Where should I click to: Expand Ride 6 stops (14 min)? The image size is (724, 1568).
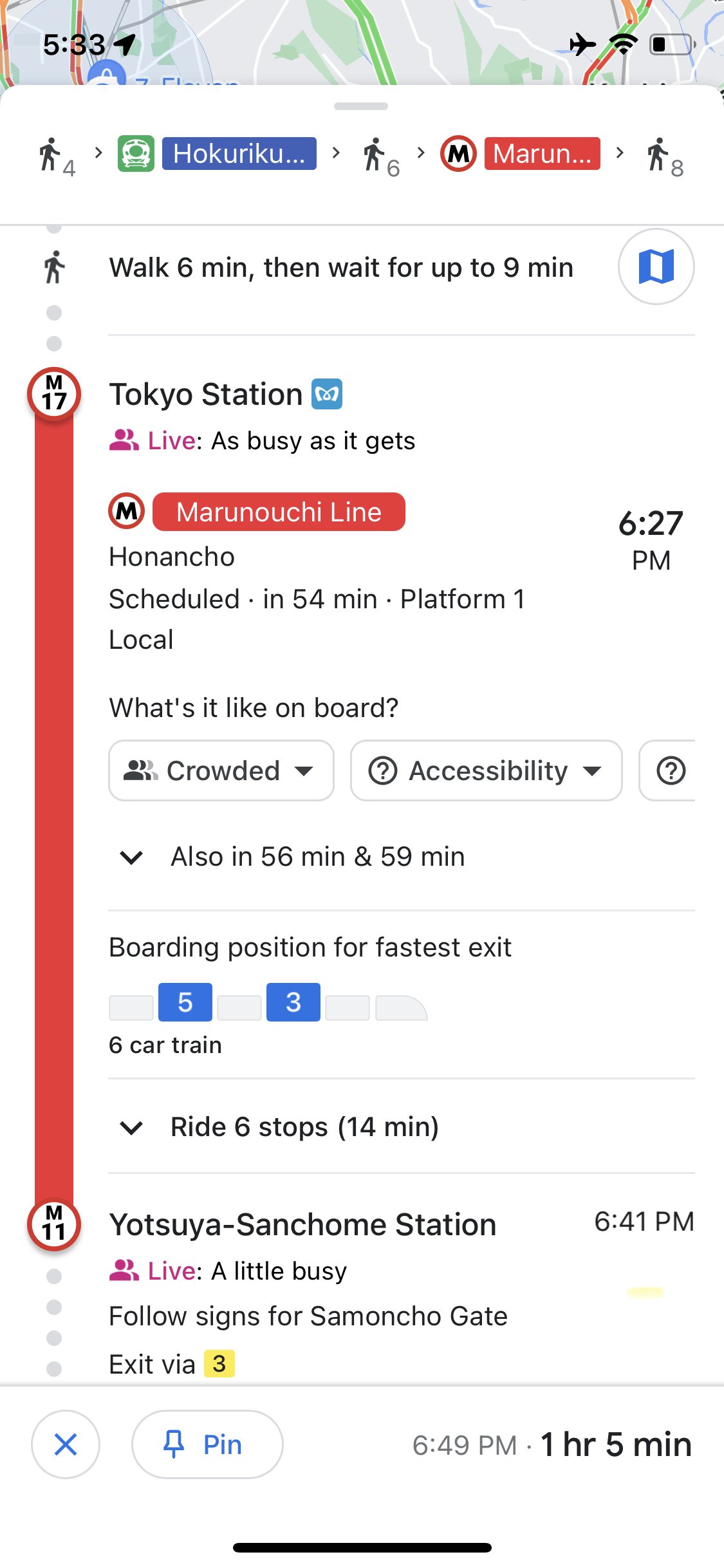(x=280, y=1127)
